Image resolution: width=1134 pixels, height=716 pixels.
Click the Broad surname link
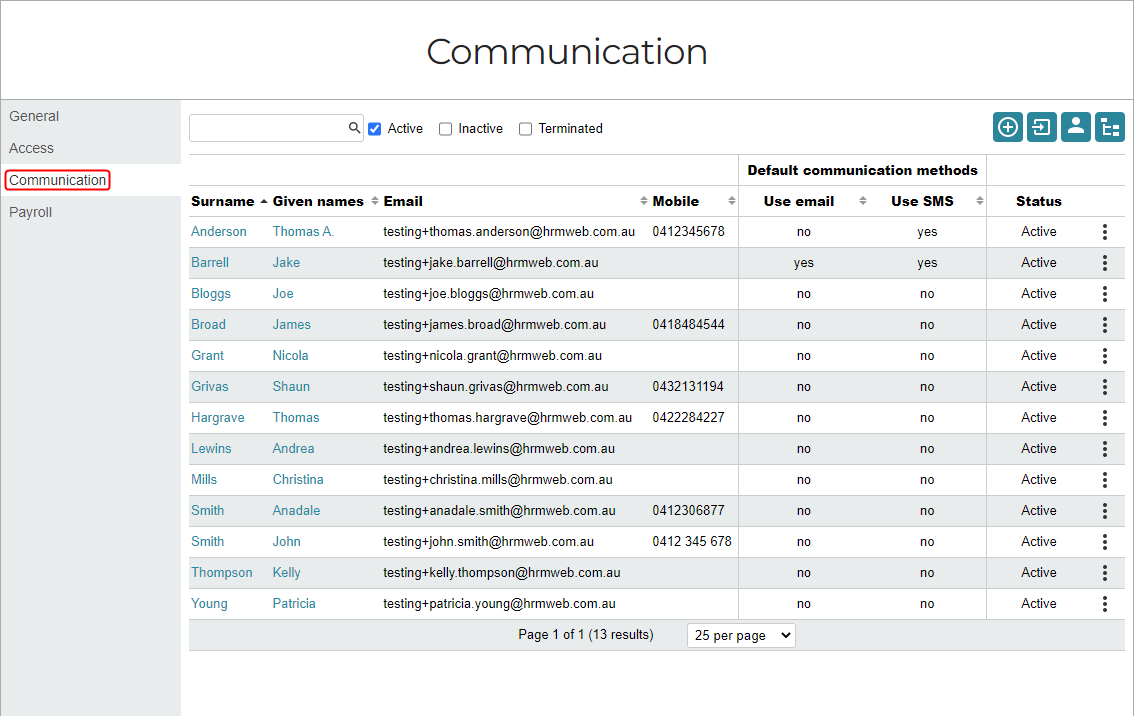point(208,325)
